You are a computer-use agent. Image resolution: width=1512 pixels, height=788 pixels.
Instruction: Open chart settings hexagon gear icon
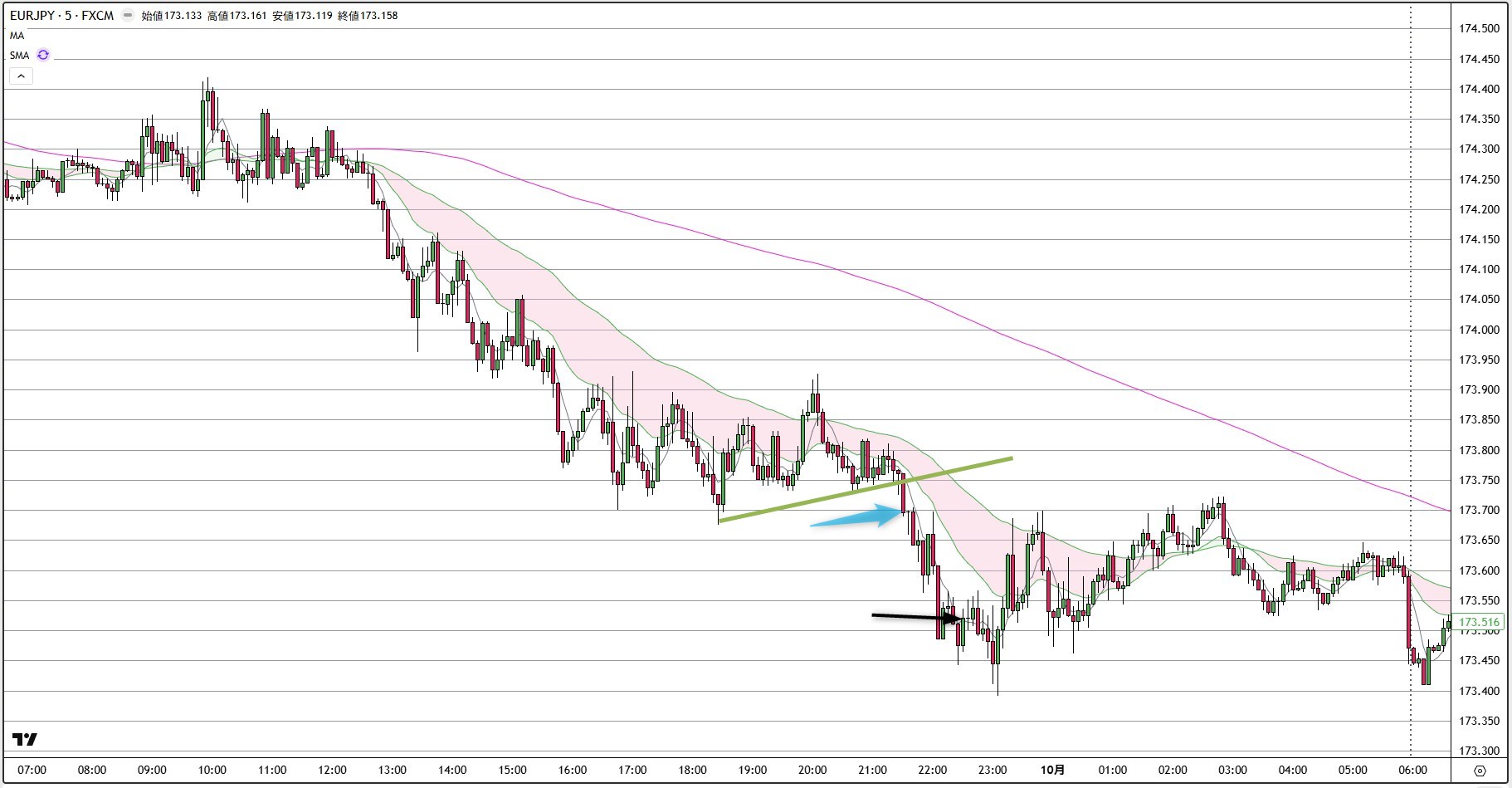tap(1480, 771)
